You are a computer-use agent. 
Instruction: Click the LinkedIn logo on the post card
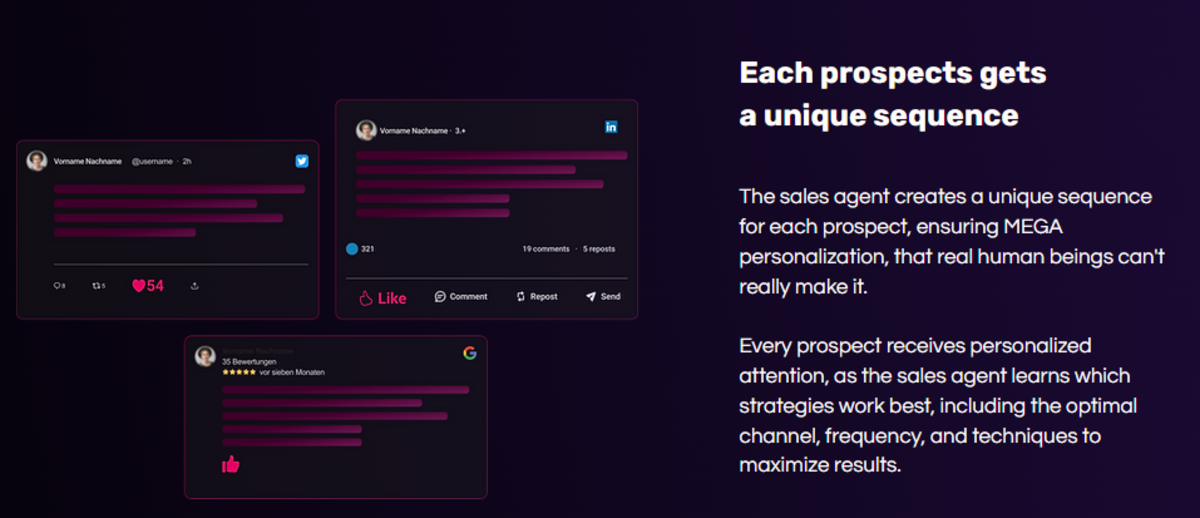[611, 127]
